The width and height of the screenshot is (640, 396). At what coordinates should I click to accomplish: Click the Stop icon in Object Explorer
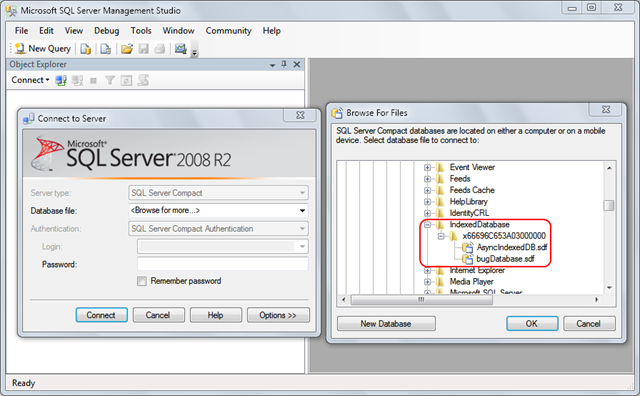(x=93, y=81)
